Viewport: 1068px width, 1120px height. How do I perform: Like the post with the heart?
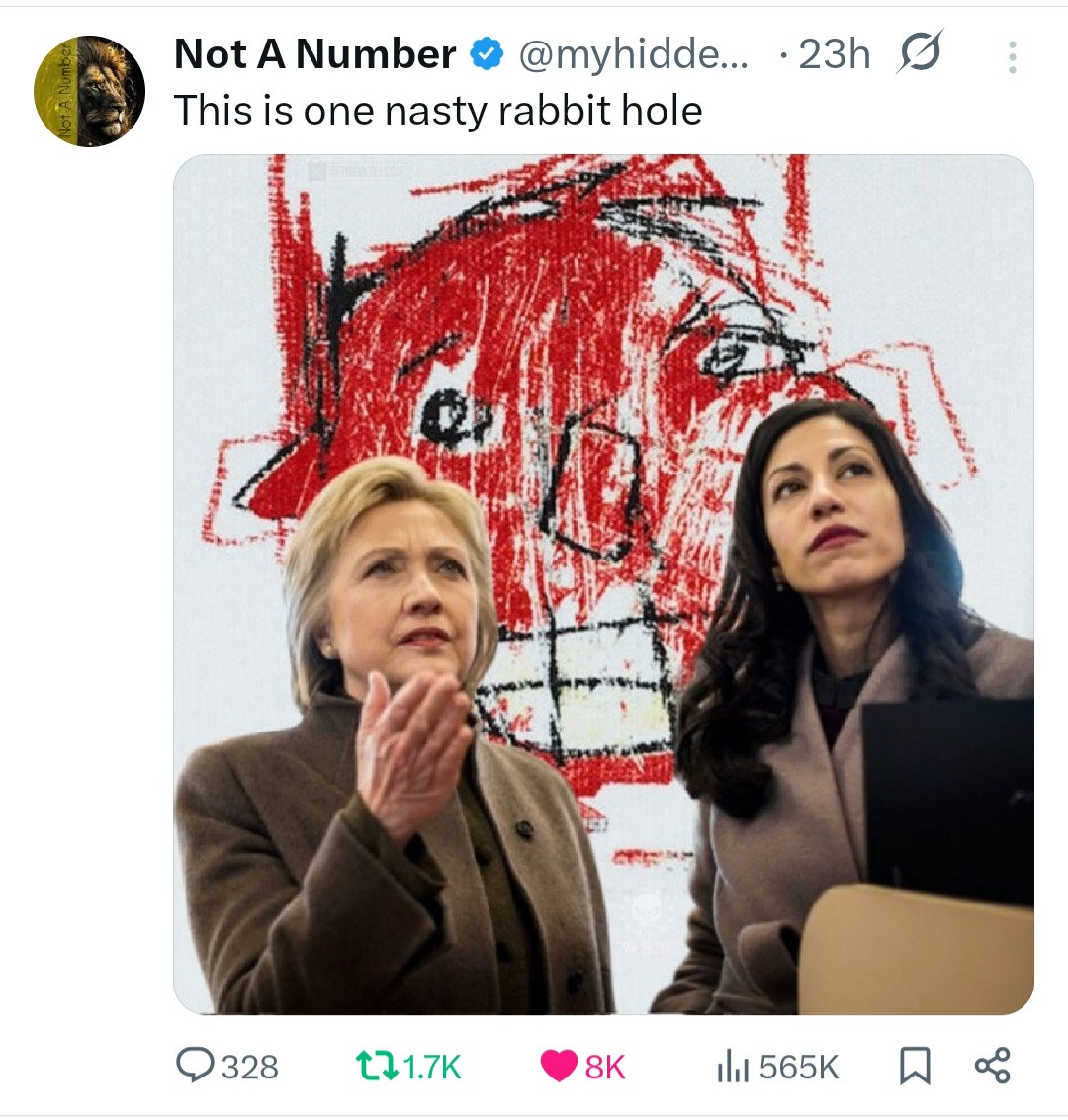pos(559,1066)
